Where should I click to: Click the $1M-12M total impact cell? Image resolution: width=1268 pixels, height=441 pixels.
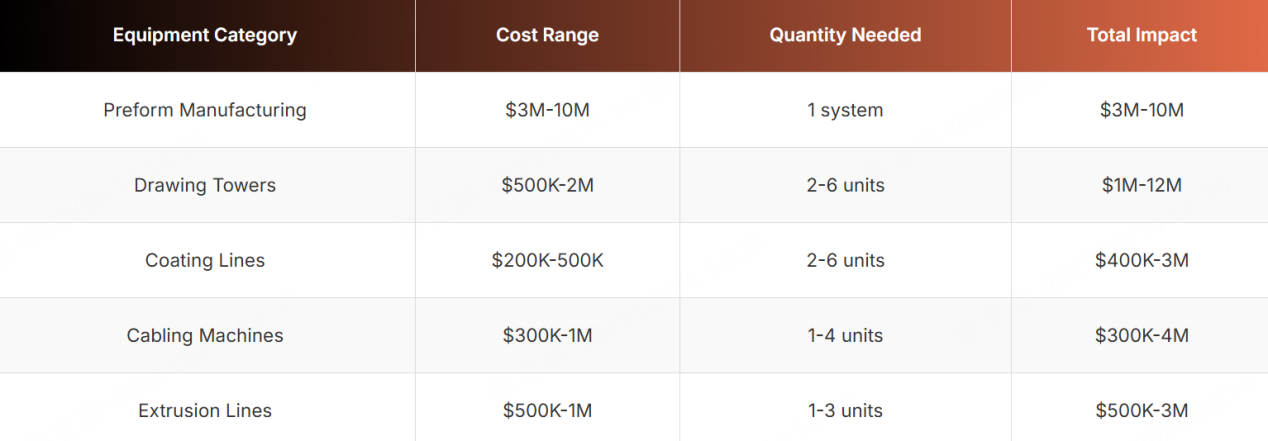(x=1141, y=185)
